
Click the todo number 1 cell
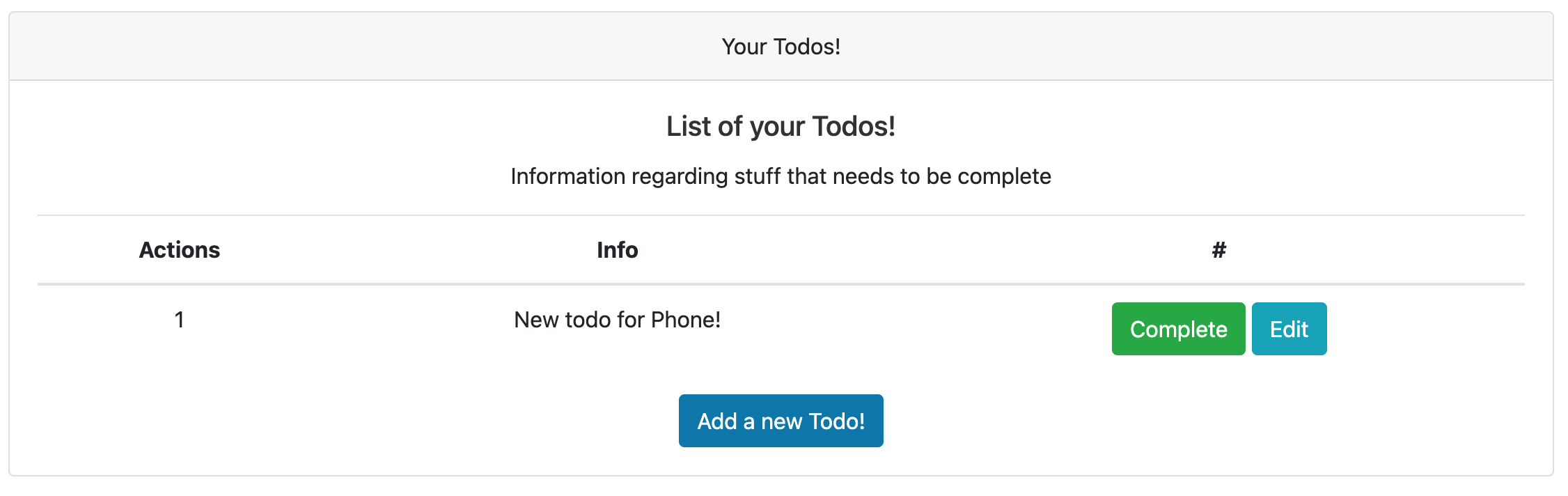point(180,320)
